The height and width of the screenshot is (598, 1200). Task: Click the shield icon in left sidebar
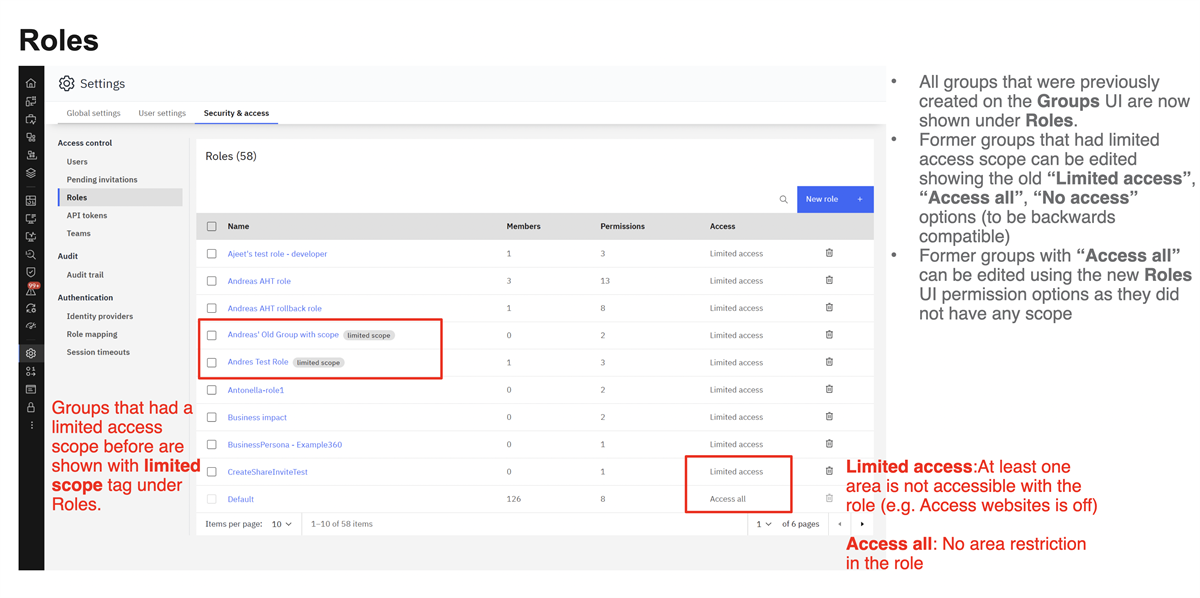click(31, 272)
